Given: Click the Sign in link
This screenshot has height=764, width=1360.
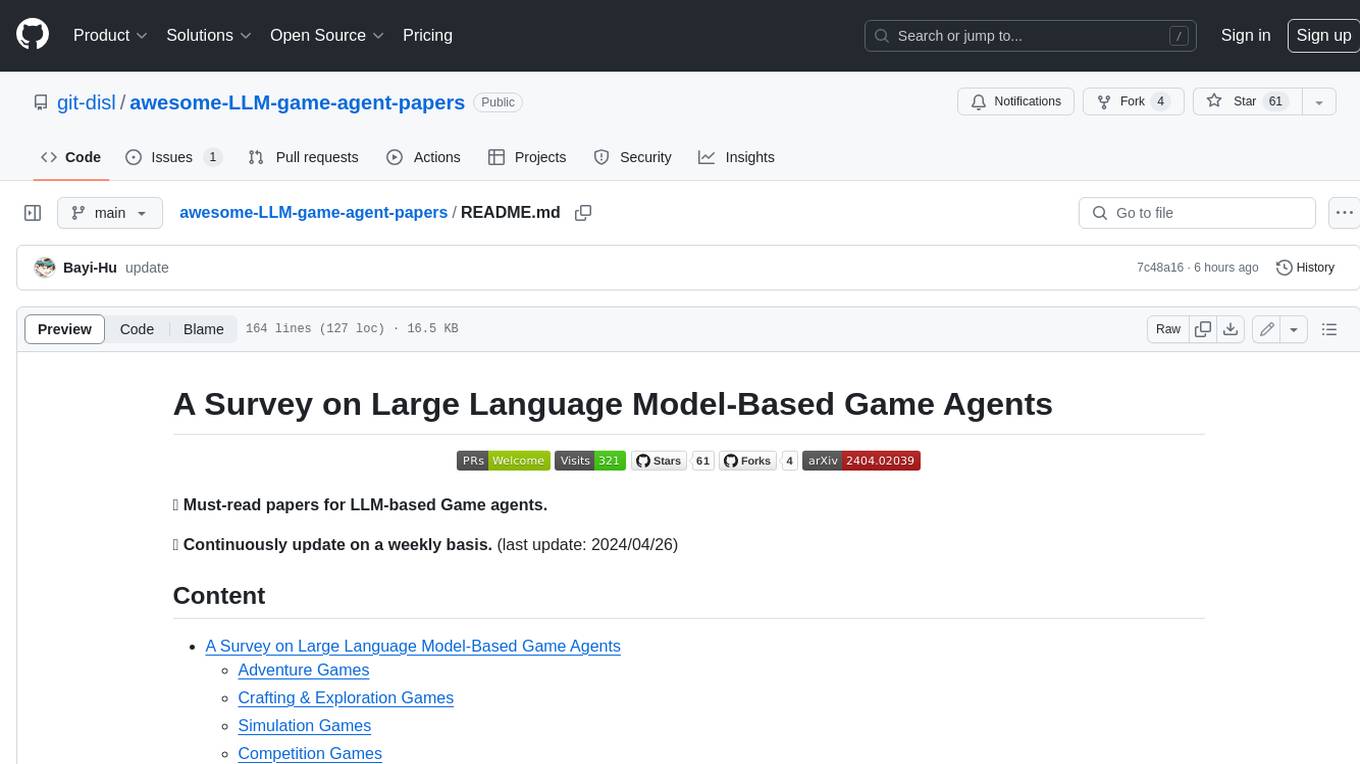Looking at the screenshot, I should 1245,35.
